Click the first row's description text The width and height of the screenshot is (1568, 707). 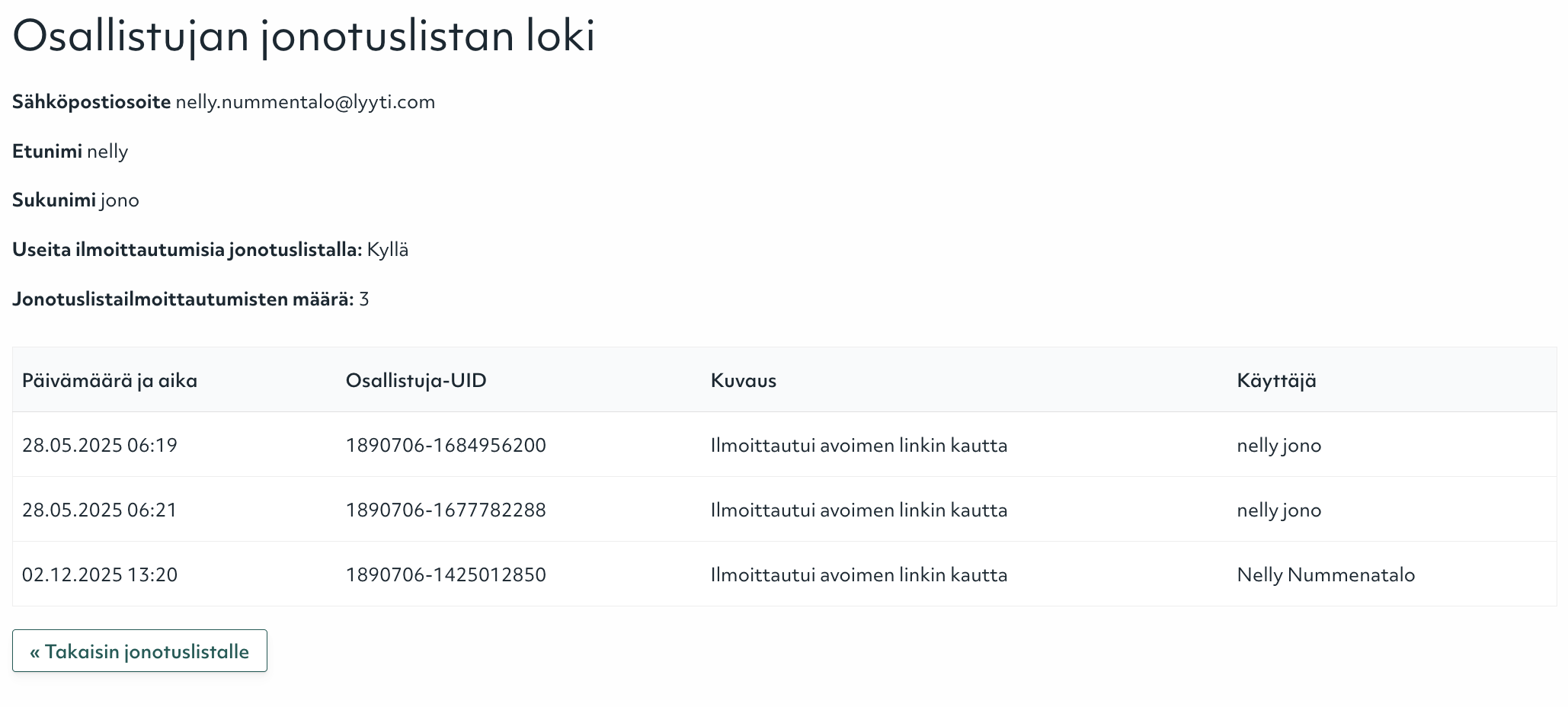[x=859, y=445]
